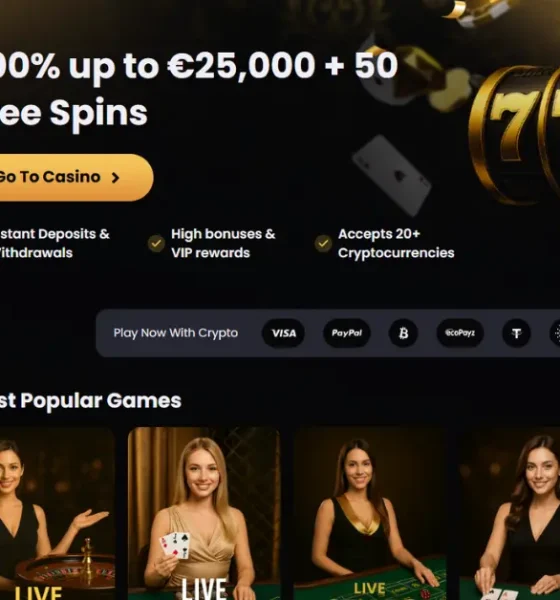Click the VISA payment icon
Image resolution: width=560 pixels, height=600 pixels.
(283, 333)
